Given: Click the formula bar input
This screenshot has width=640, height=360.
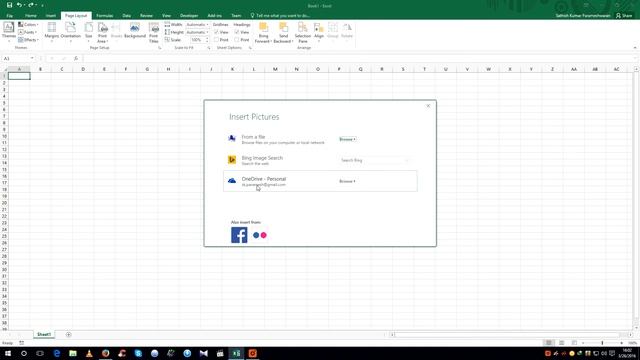Looking at the screenshot, I should (359, 59).
